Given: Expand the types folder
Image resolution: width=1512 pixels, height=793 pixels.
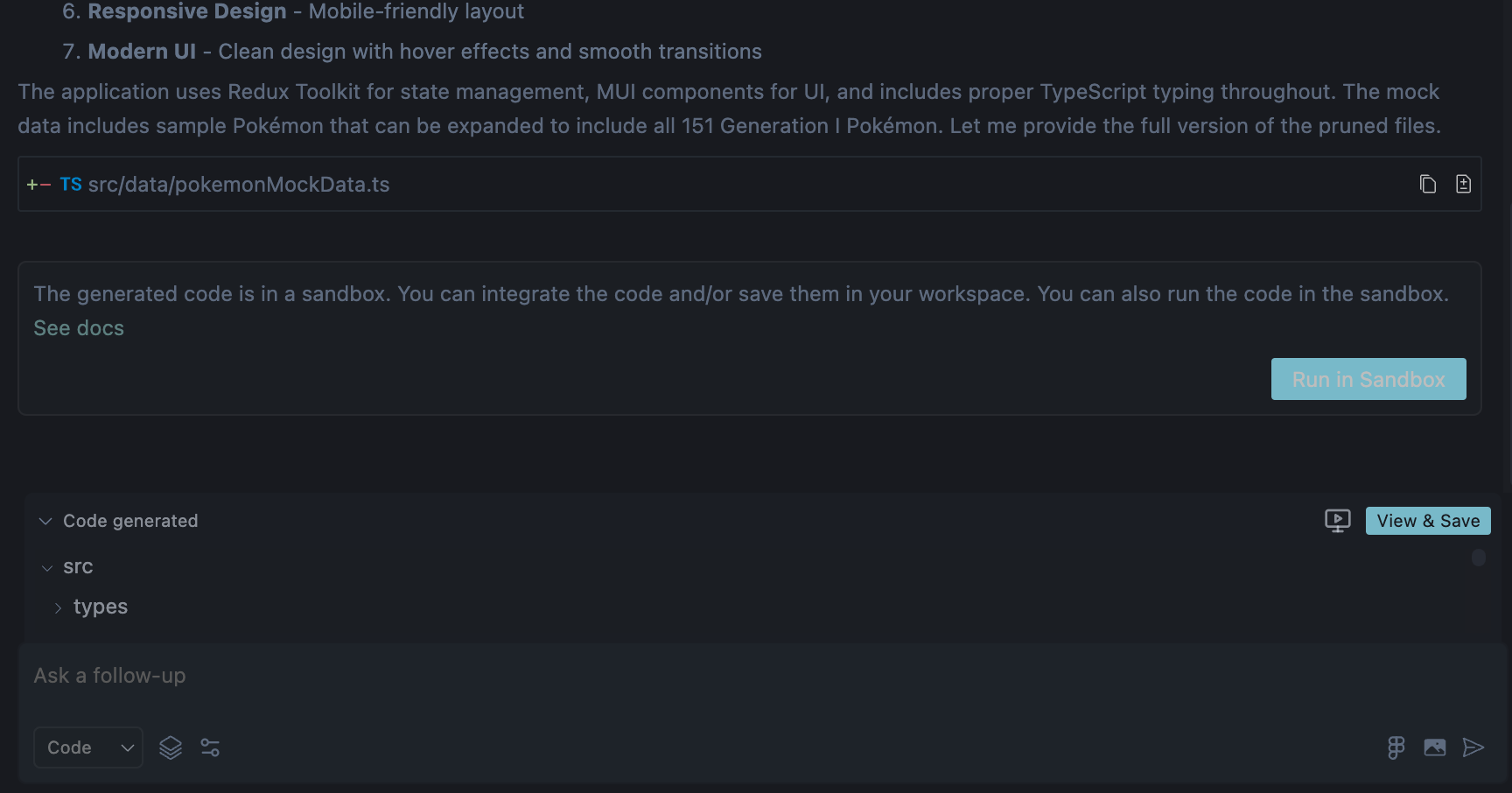Looking at the screenshot, I should pyautogui.click(x=58, y=607).
